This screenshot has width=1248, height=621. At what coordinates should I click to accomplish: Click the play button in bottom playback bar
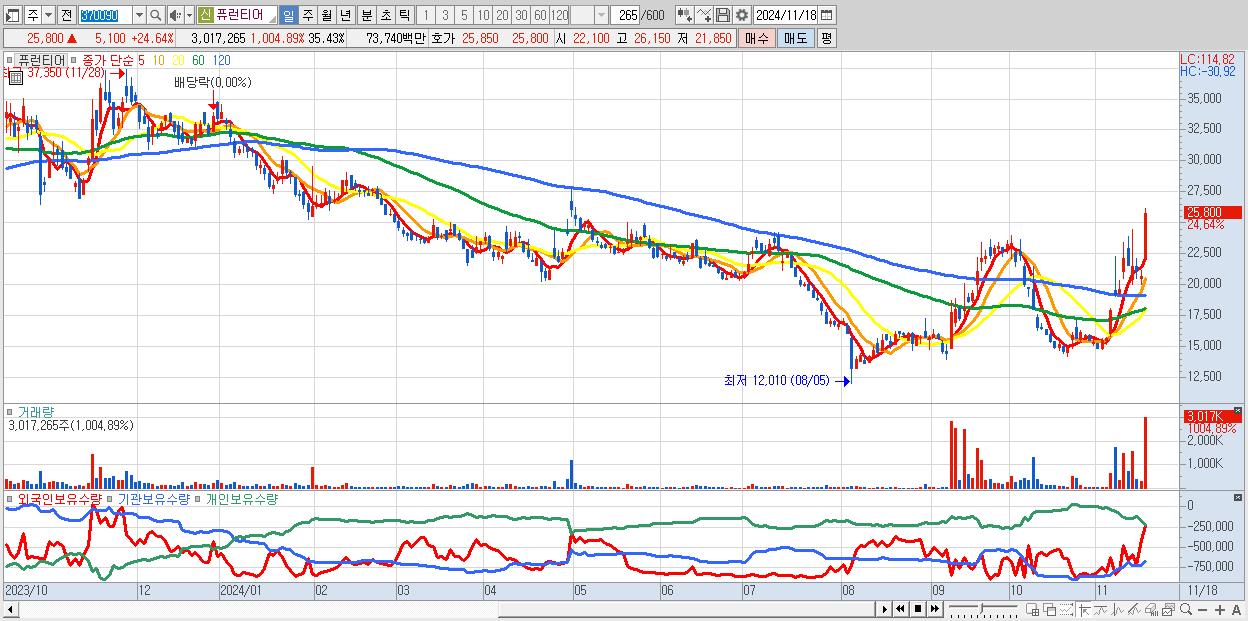point(885,609)
